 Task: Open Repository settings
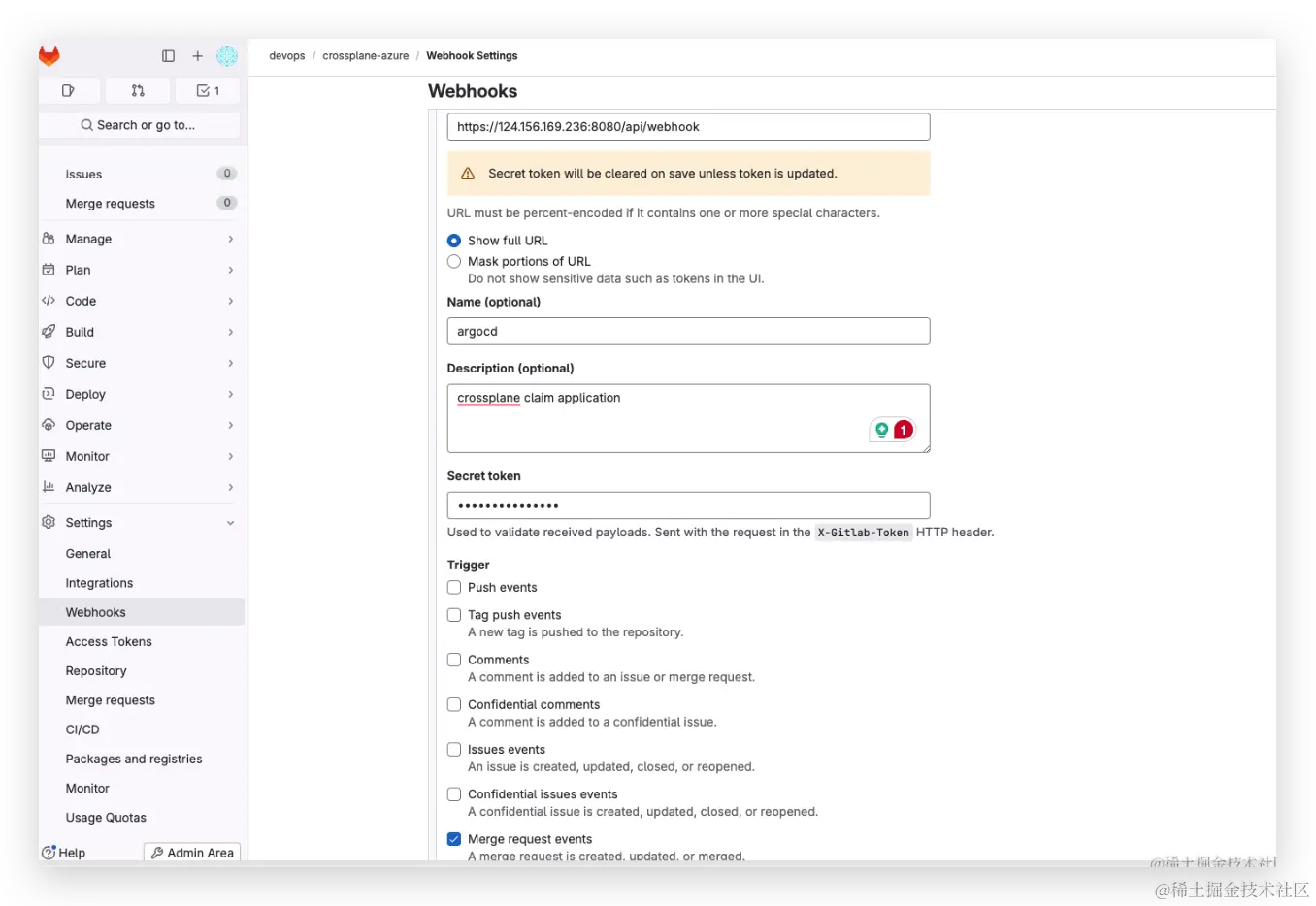142,671
